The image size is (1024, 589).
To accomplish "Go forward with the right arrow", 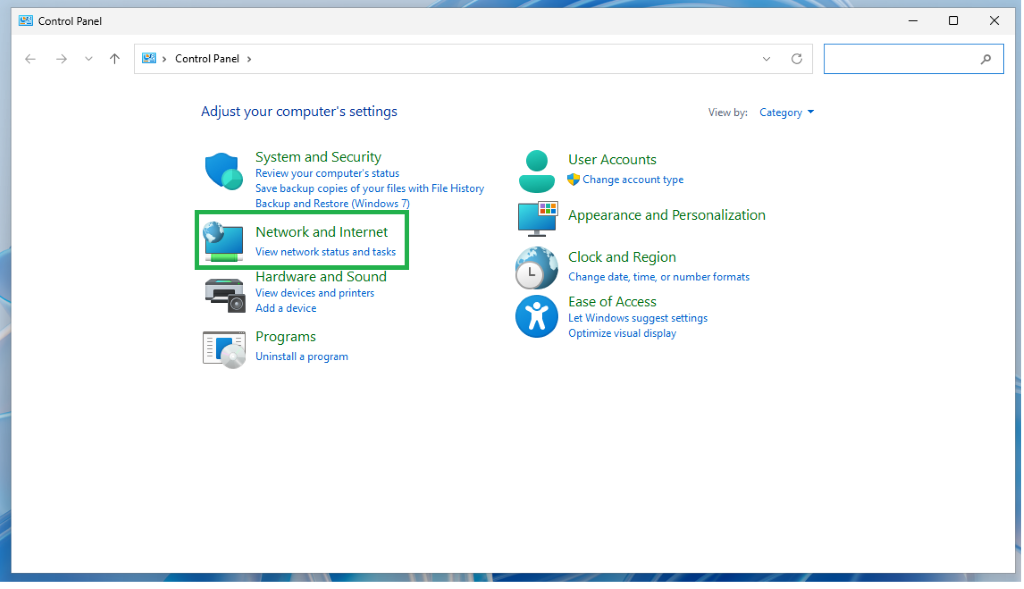I will (61, 59).
